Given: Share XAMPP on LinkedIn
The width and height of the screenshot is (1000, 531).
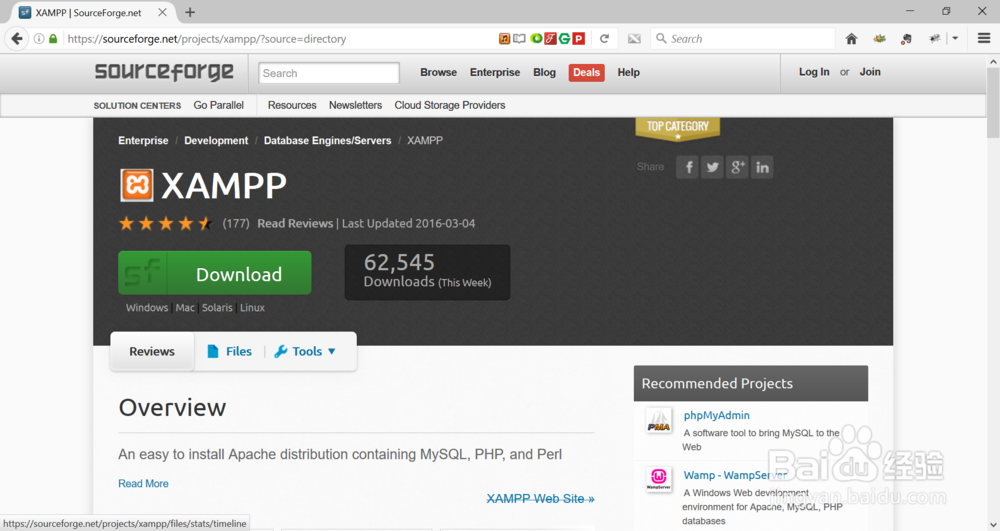Looking at the screenshot, I should coord(762,167).
